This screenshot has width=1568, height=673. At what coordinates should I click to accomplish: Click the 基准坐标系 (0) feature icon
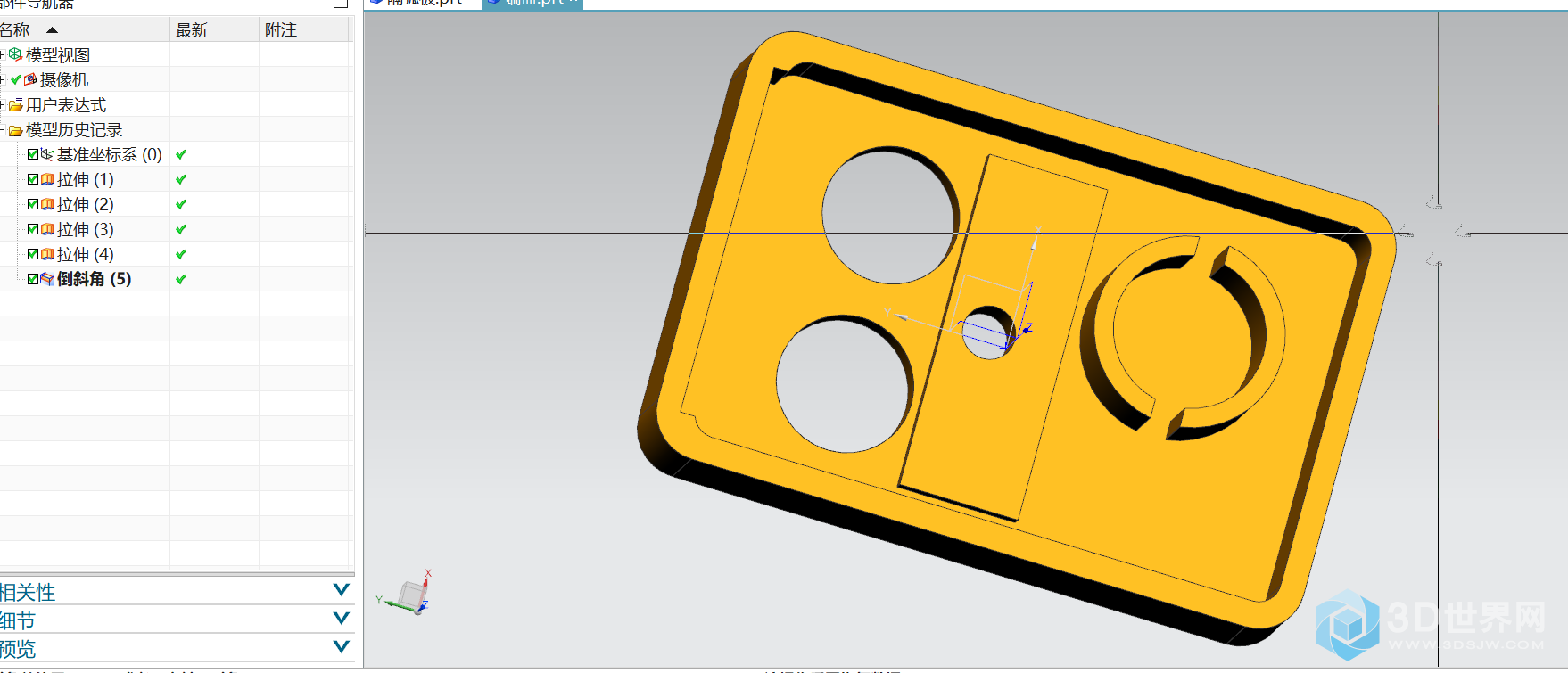(x=47, y=154)
